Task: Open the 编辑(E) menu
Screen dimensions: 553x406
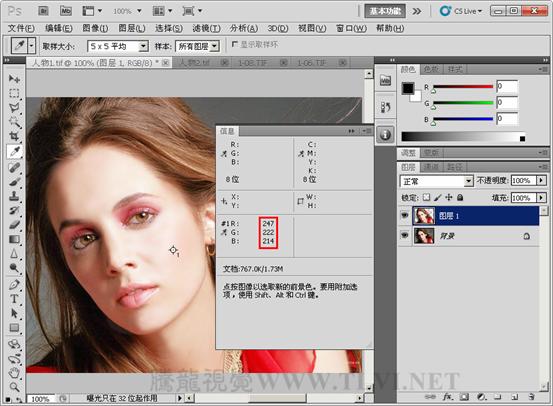Action: point(59,28)
